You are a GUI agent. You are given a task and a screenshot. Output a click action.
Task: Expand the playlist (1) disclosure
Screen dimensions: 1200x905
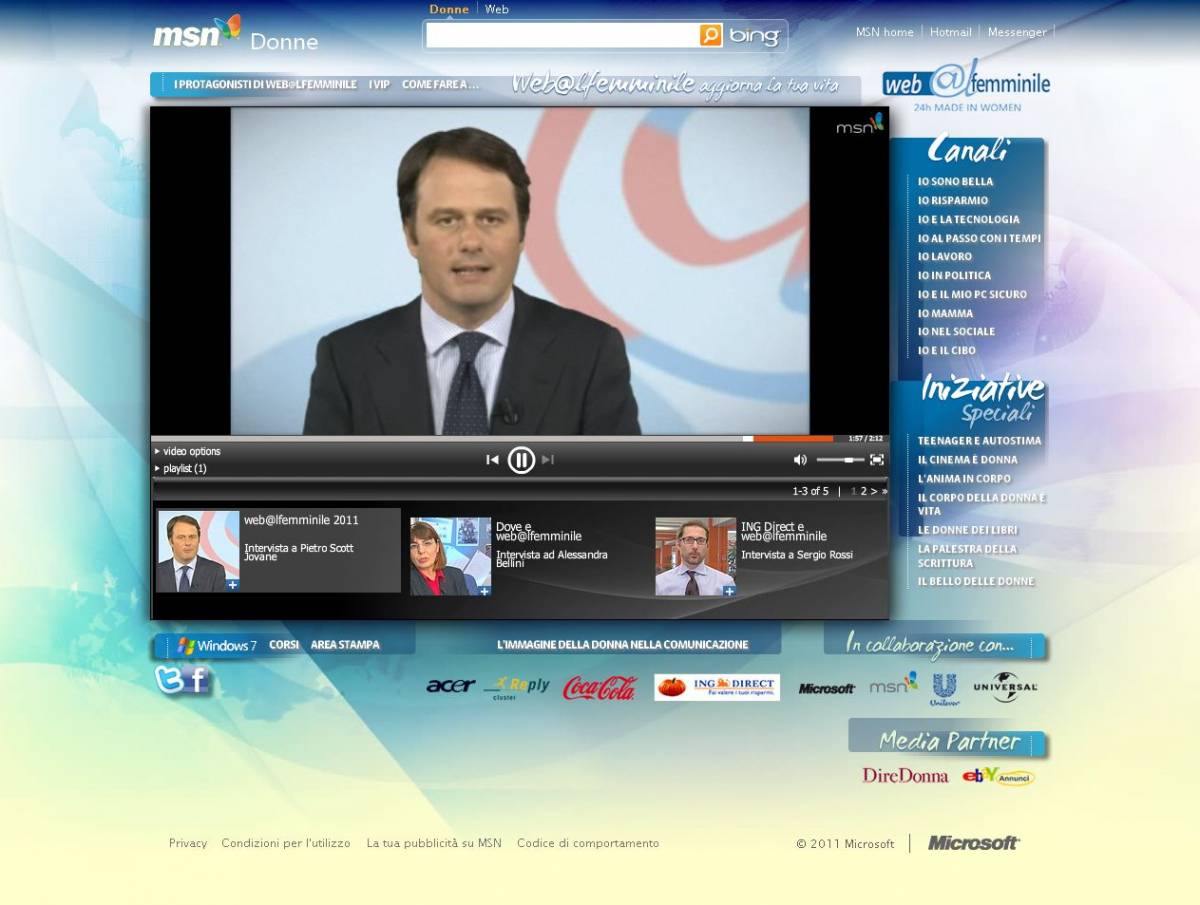coord(181,468)
